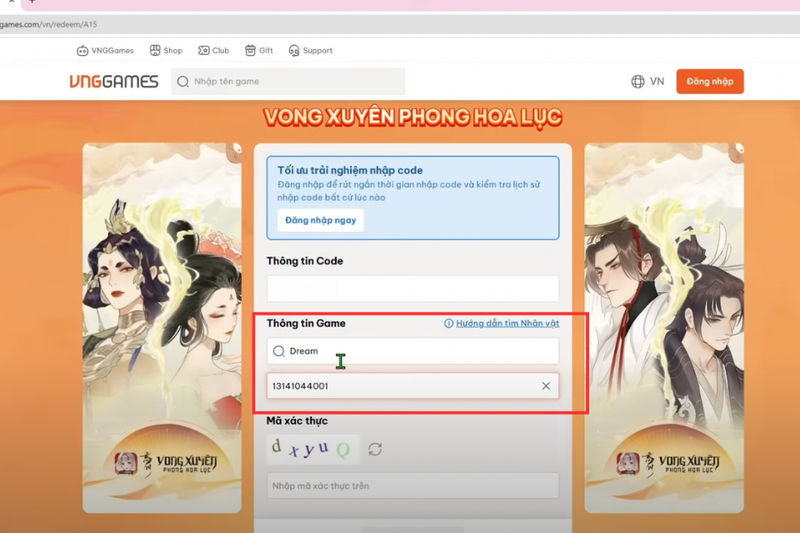The image size is (800, 533).
Task: Click the browser address bar URL
Action: point(48,24)
